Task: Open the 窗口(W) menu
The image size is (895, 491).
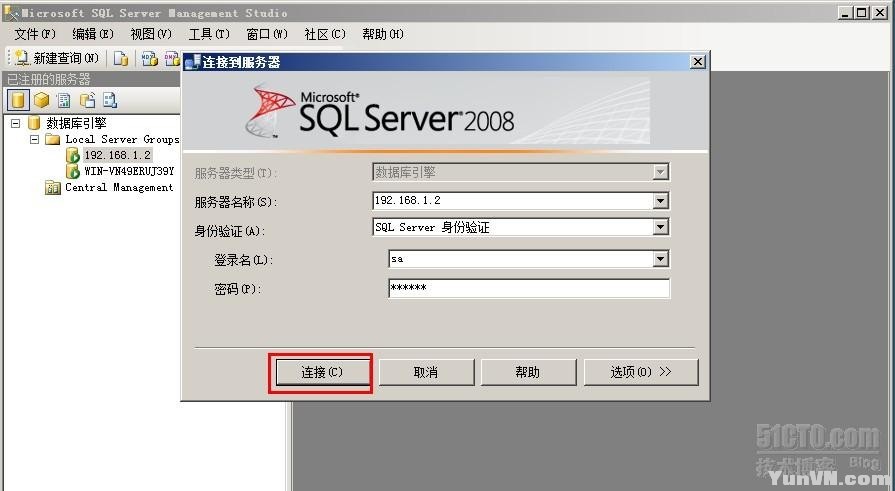Action: [267, 34]
